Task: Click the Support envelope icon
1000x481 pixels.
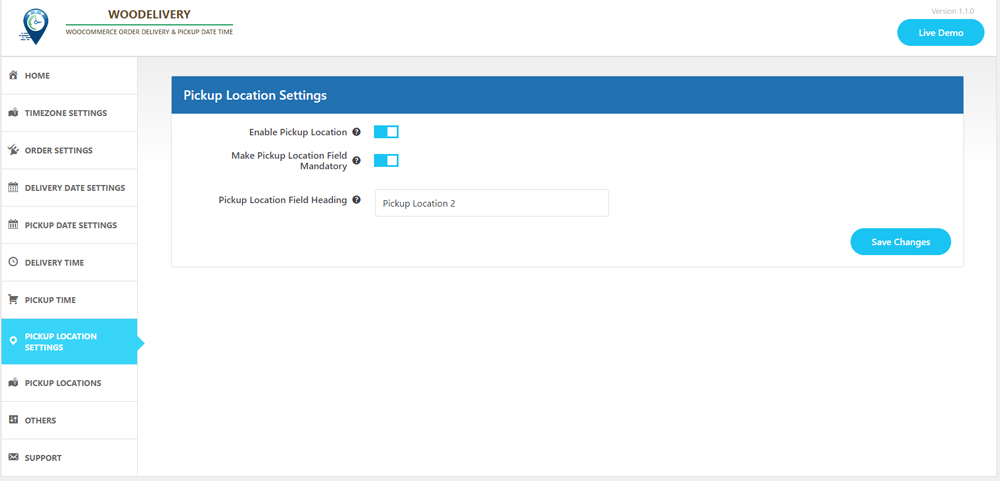Action: pyautogui.click(x=13, y=458)
